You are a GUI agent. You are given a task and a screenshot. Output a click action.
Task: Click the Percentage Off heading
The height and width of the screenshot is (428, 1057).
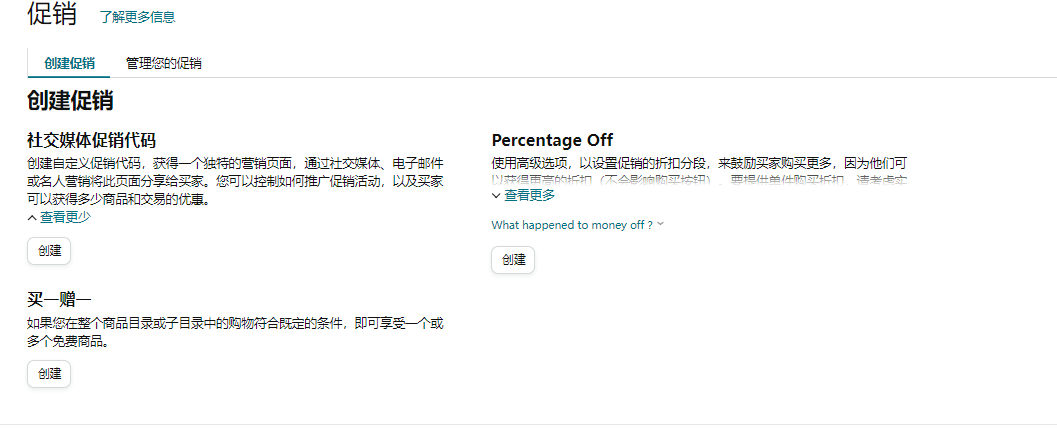click(552, 140)
